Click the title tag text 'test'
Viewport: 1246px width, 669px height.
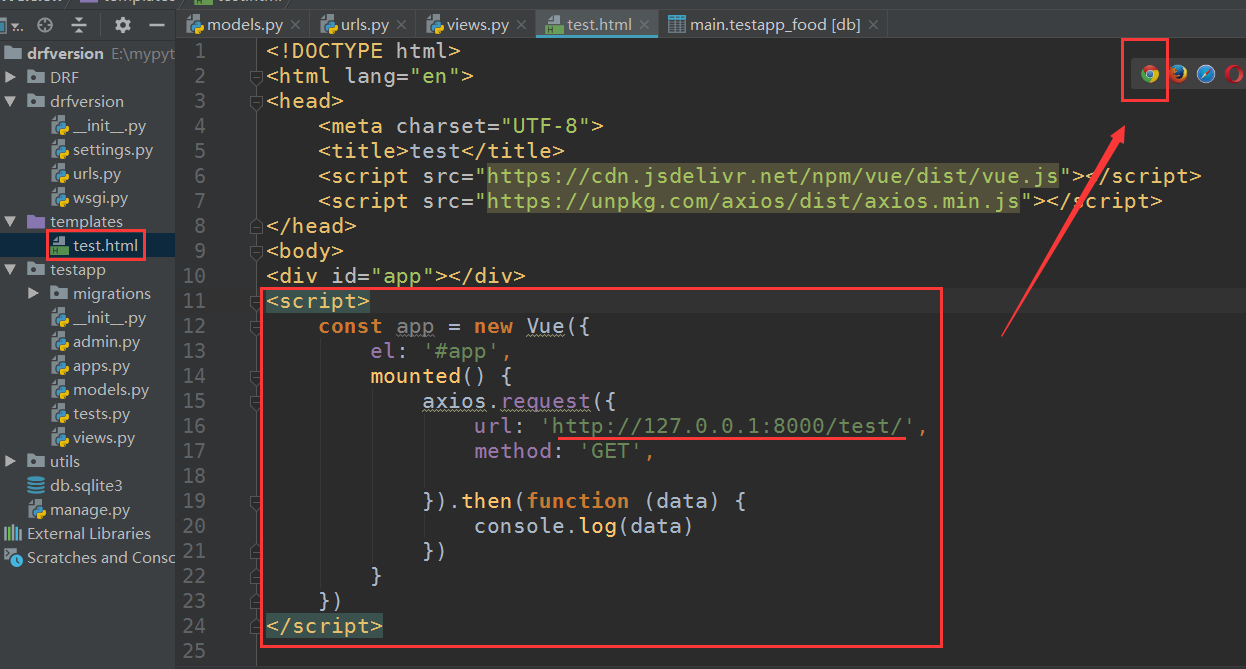click(435, 151)
